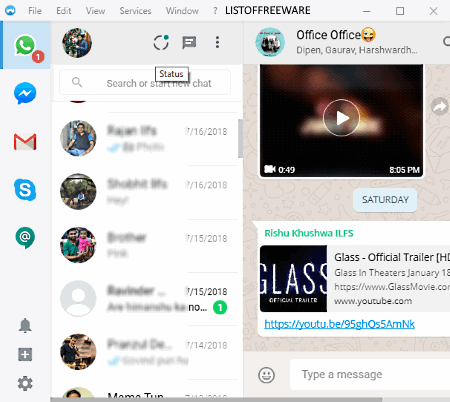The width and height of the screenshot is (450, 402).
Task: Click the Franz app logo icon
Action: pyautogui.click(x=10, y=10)
